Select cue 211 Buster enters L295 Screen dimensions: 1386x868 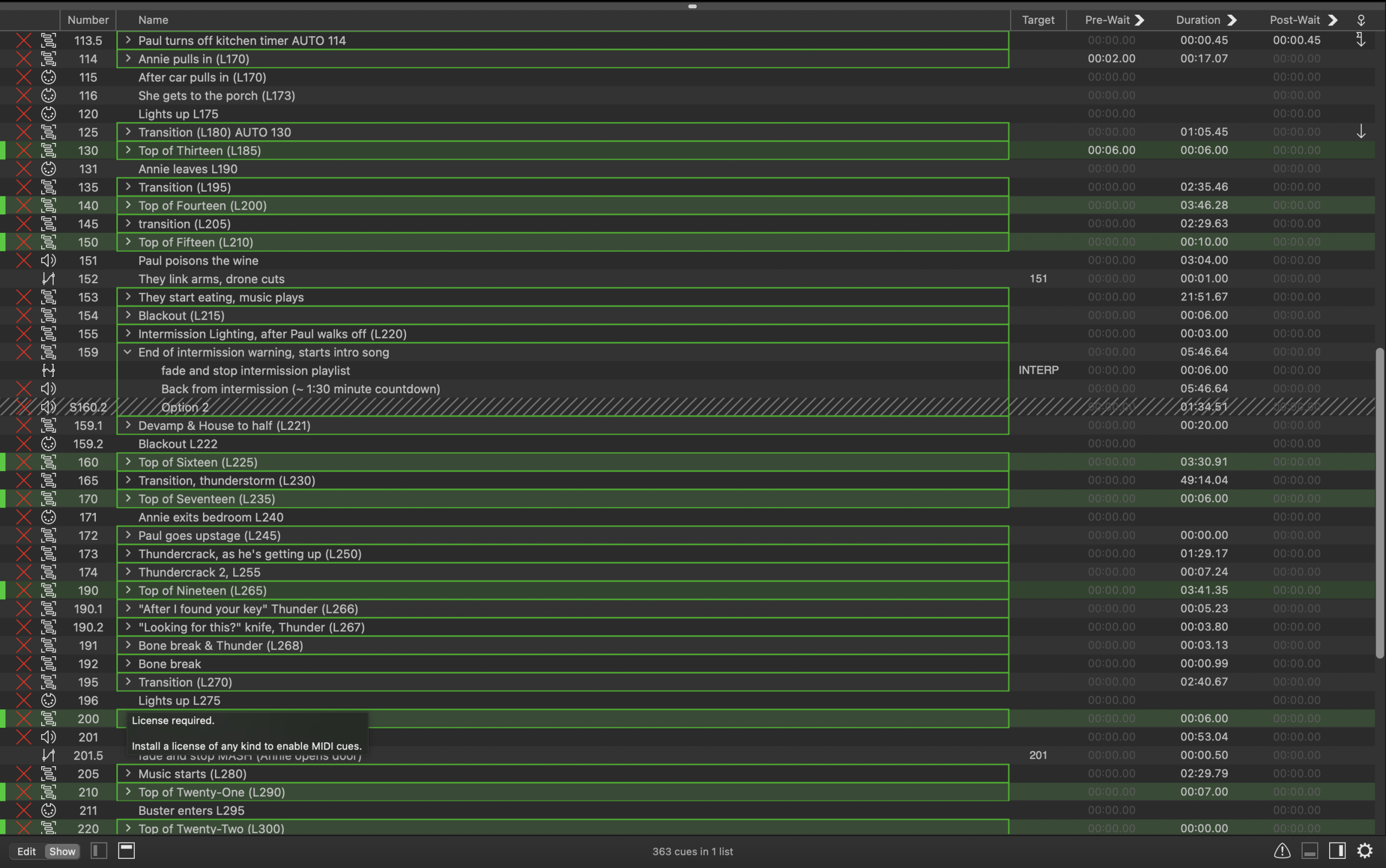(191, 811)
